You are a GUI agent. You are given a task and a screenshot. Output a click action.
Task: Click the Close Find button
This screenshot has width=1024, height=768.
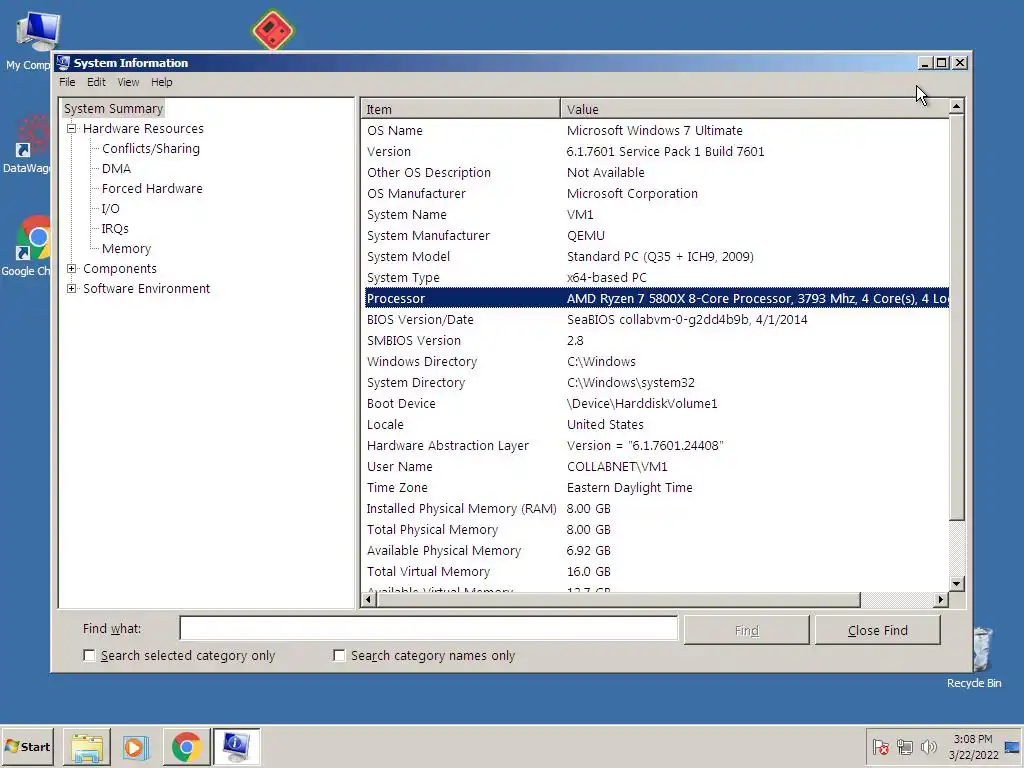[878, 630]
